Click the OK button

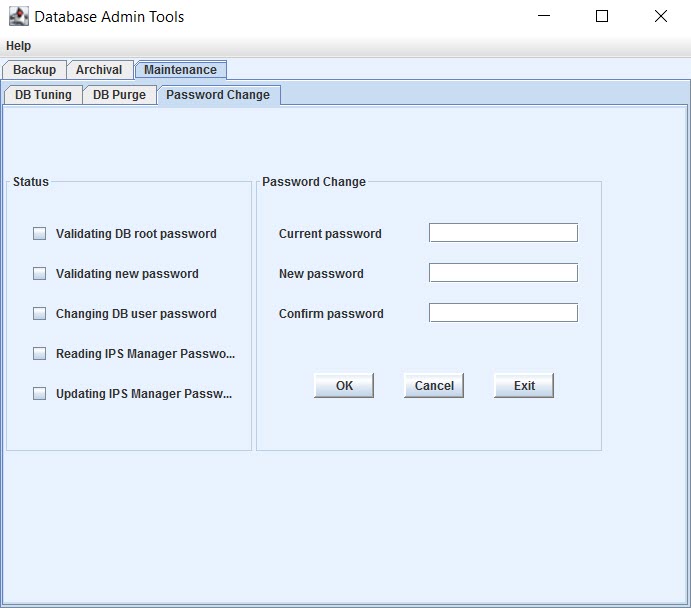(x=344, y=386)
